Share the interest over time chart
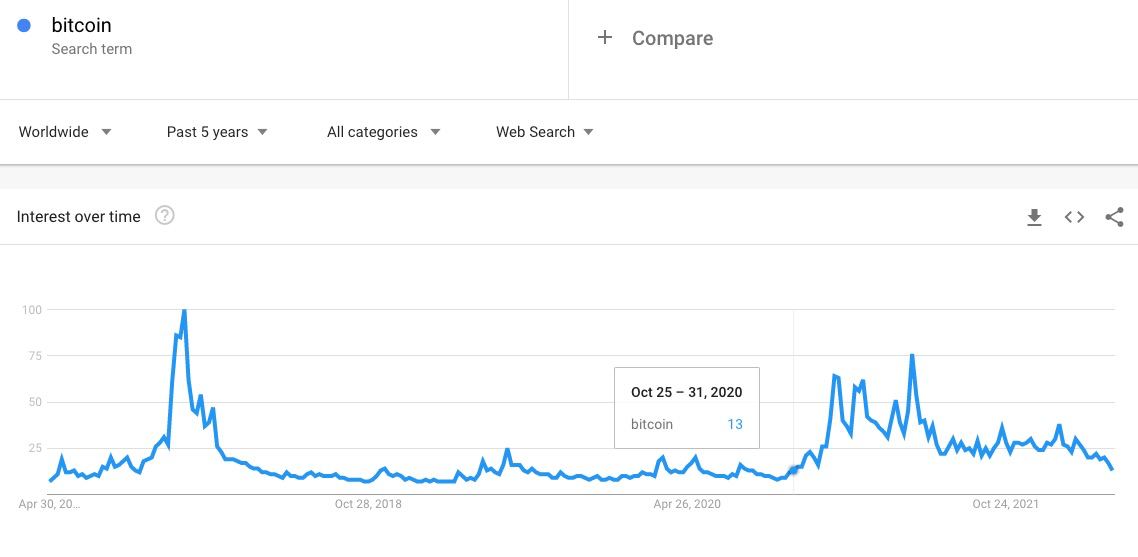This screenshot has width=1138, height=557. (x=1114, y=217)
